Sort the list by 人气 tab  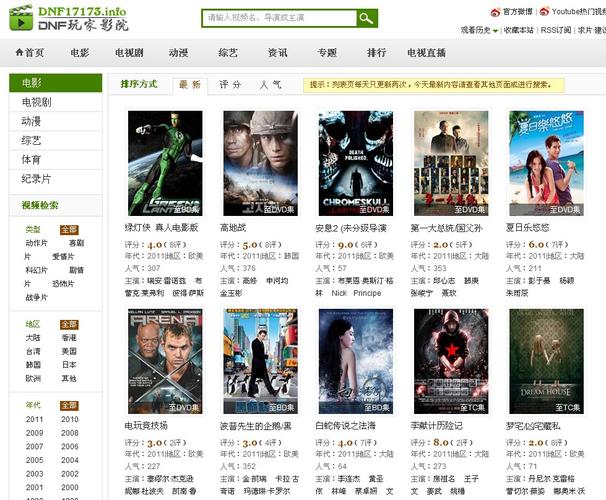(270, 85)
